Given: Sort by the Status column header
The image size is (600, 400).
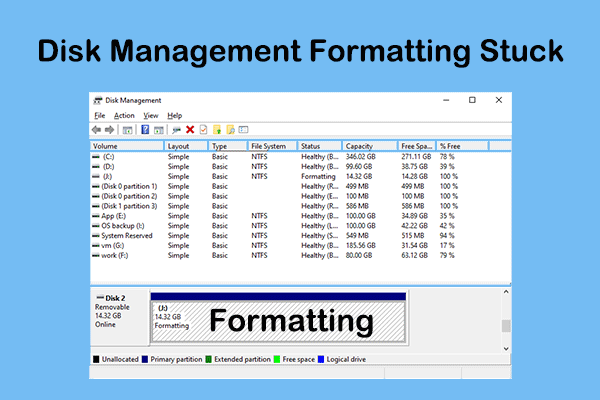Looking at the screenshot, I should click(x=320, y=146).
